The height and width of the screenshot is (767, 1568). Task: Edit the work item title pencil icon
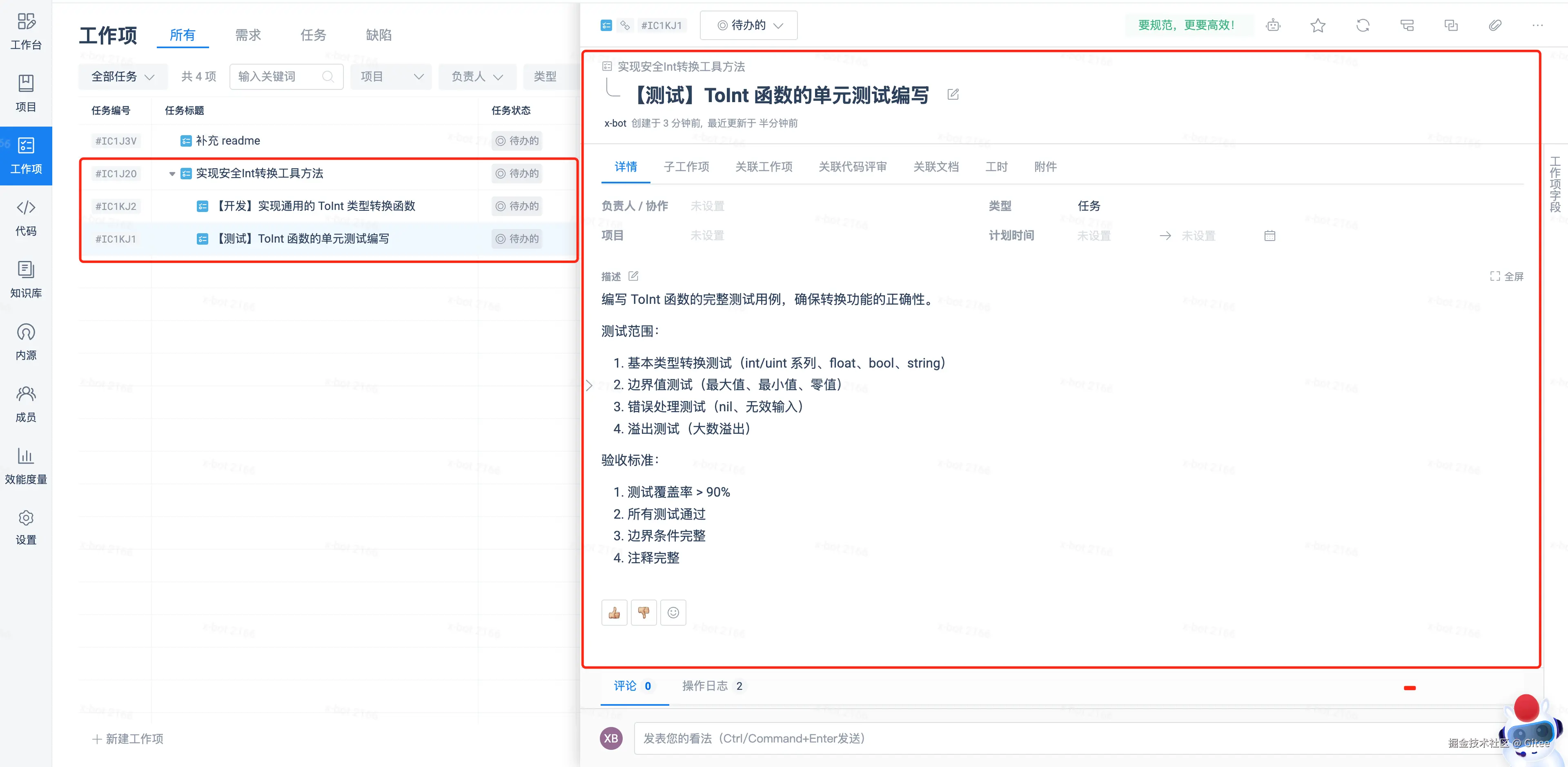(953, 94)
